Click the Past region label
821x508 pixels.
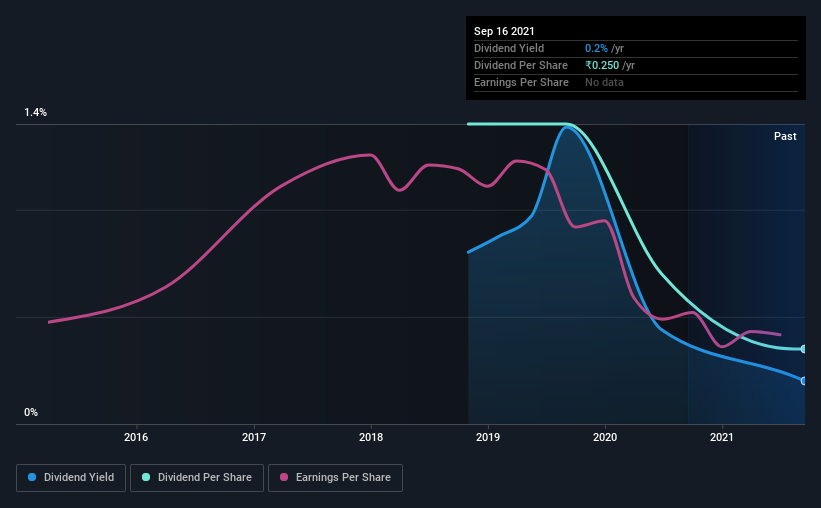click(785, 136)
